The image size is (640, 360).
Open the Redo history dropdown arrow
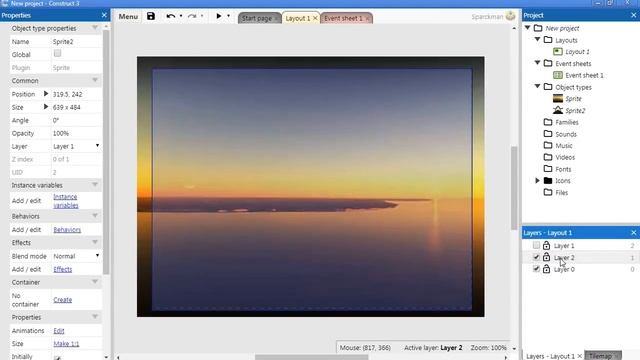(x=202, y=16)
